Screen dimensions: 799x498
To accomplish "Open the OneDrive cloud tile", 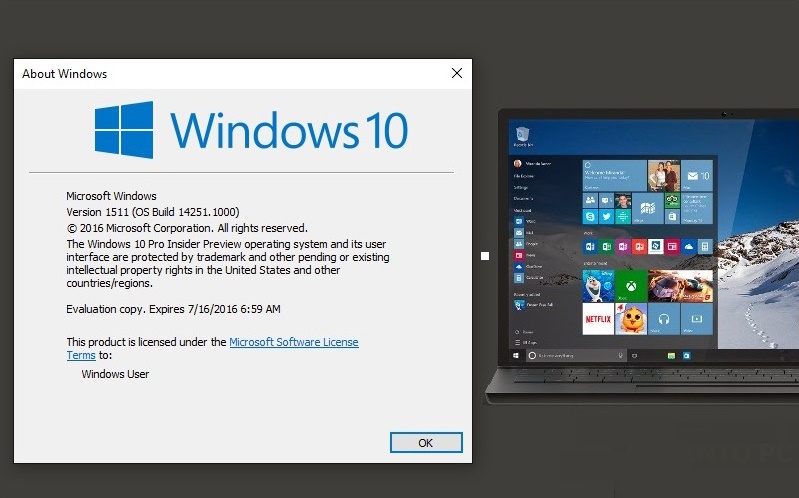I will pyautogui.click(x=688, y=247).
